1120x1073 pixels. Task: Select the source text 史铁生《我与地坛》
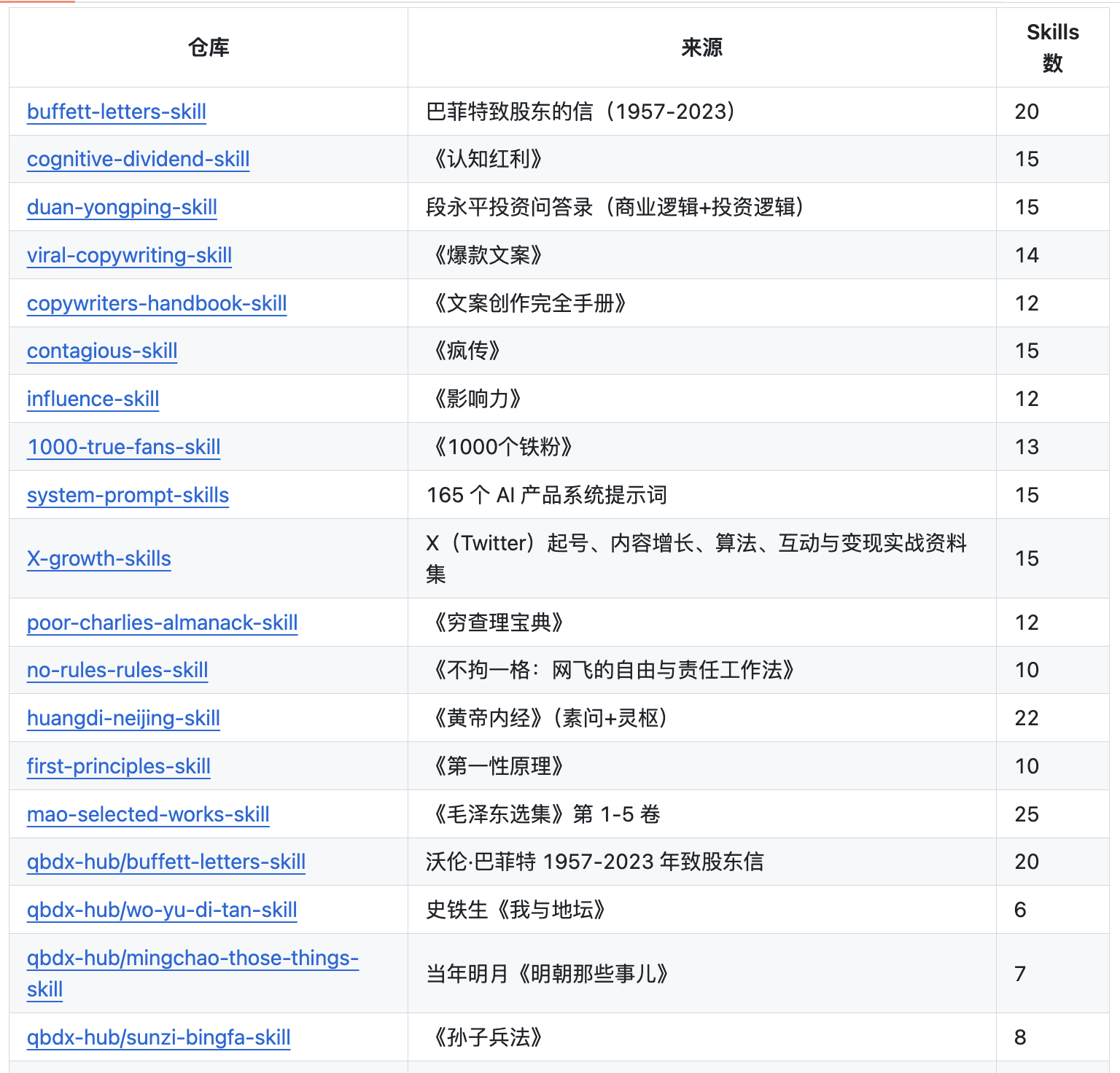pos(516,910)
